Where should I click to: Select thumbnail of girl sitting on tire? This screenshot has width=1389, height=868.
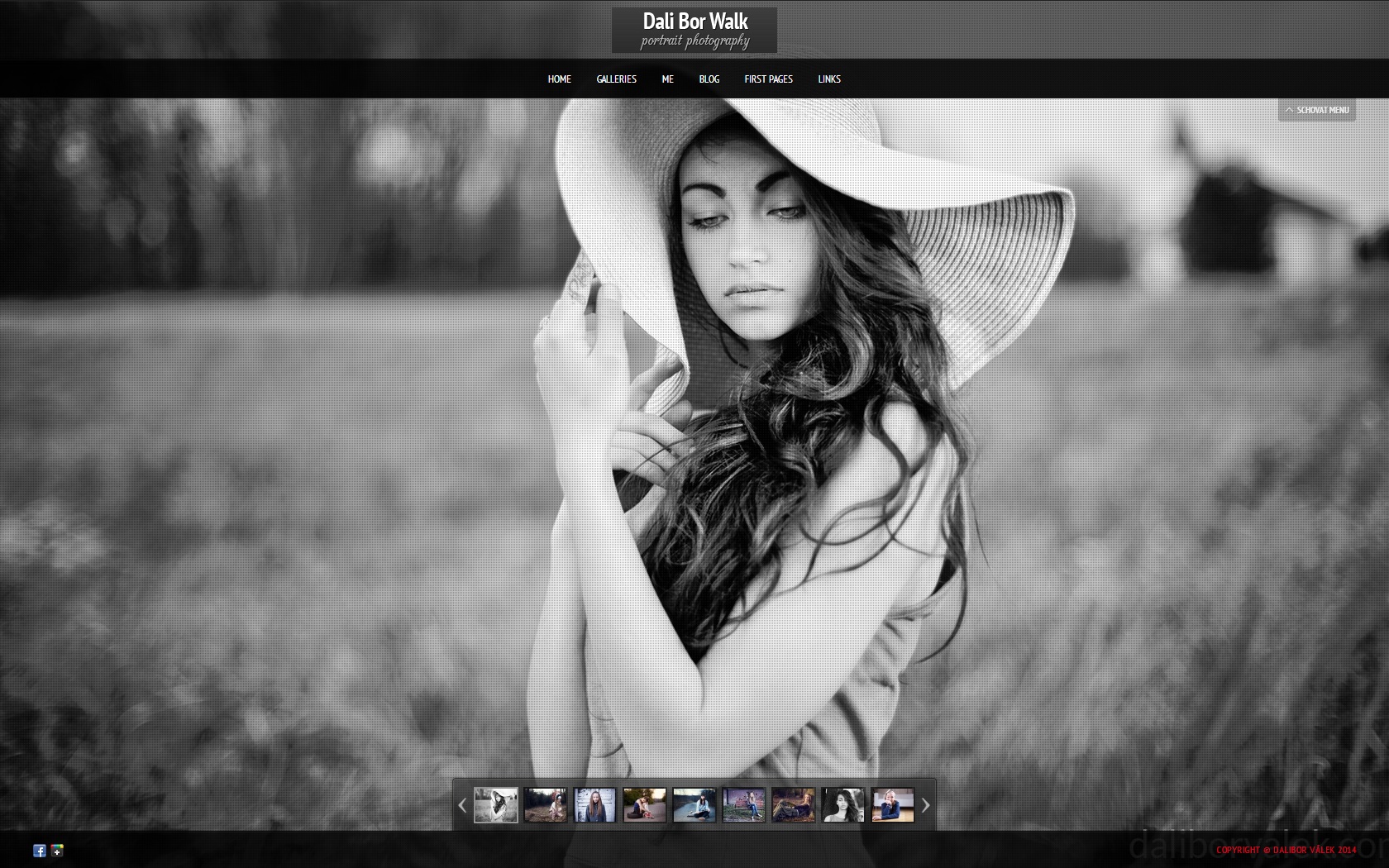pyautogui.click(x=645, y=805)
